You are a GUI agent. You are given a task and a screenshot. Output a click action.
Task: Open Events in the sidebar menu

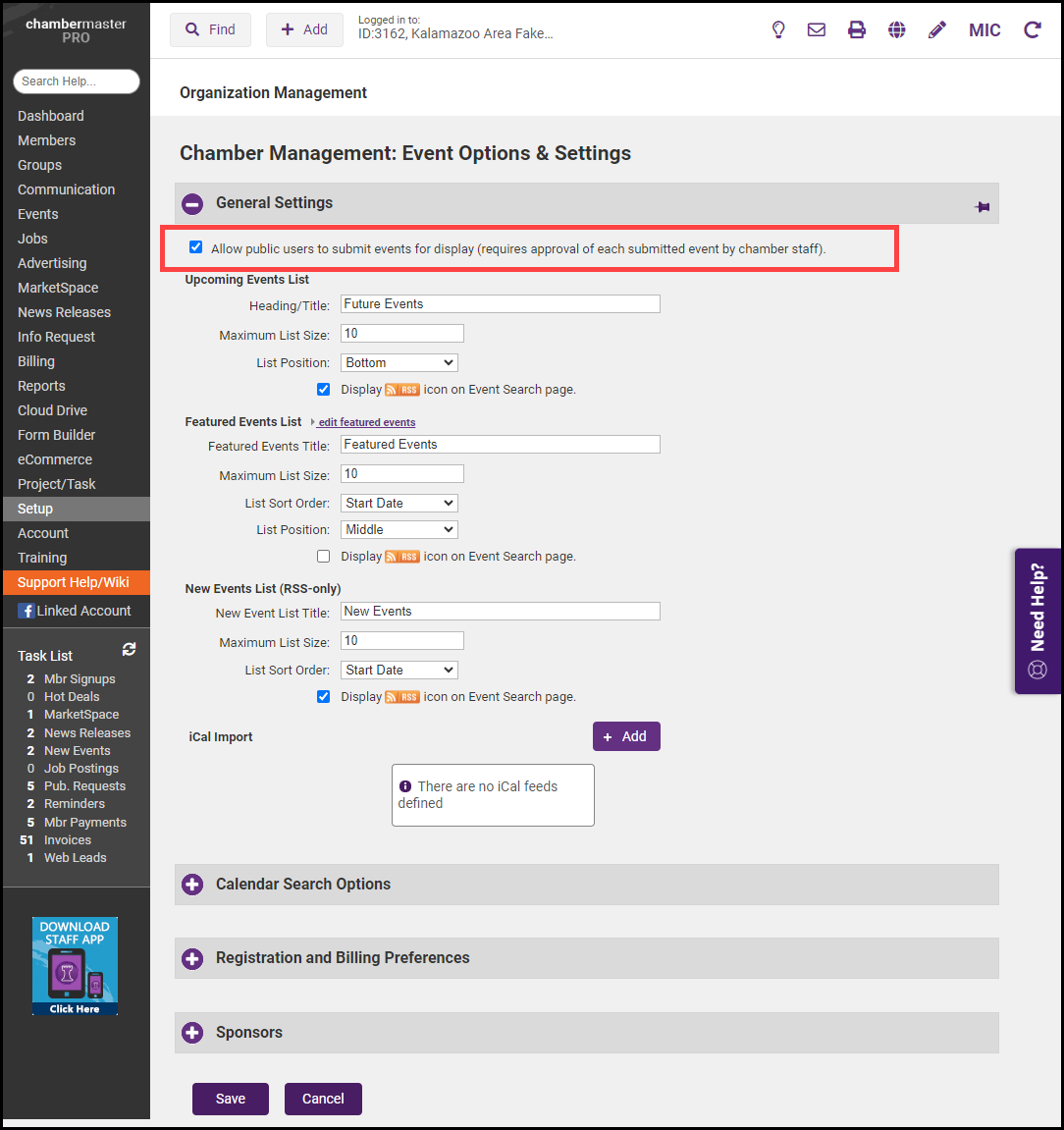pyautogui.click(x=38, y=214)
